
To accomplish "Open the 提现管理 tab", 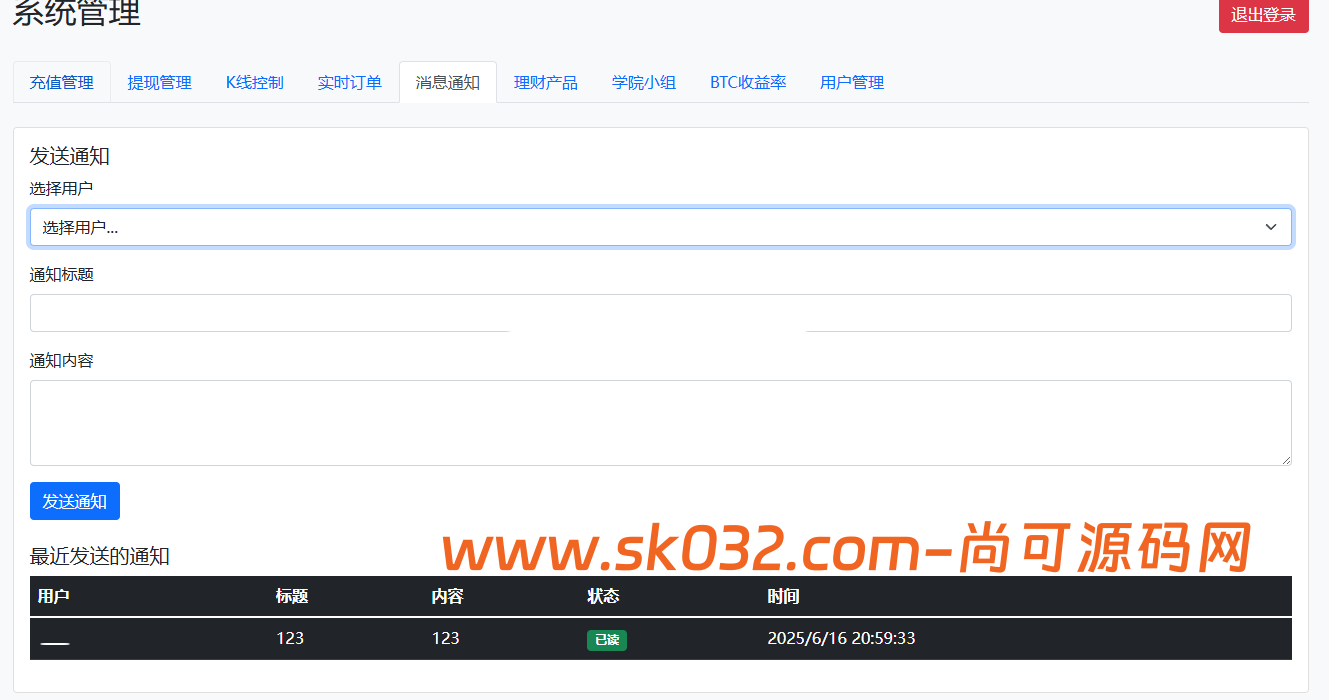I will point(159,82).
